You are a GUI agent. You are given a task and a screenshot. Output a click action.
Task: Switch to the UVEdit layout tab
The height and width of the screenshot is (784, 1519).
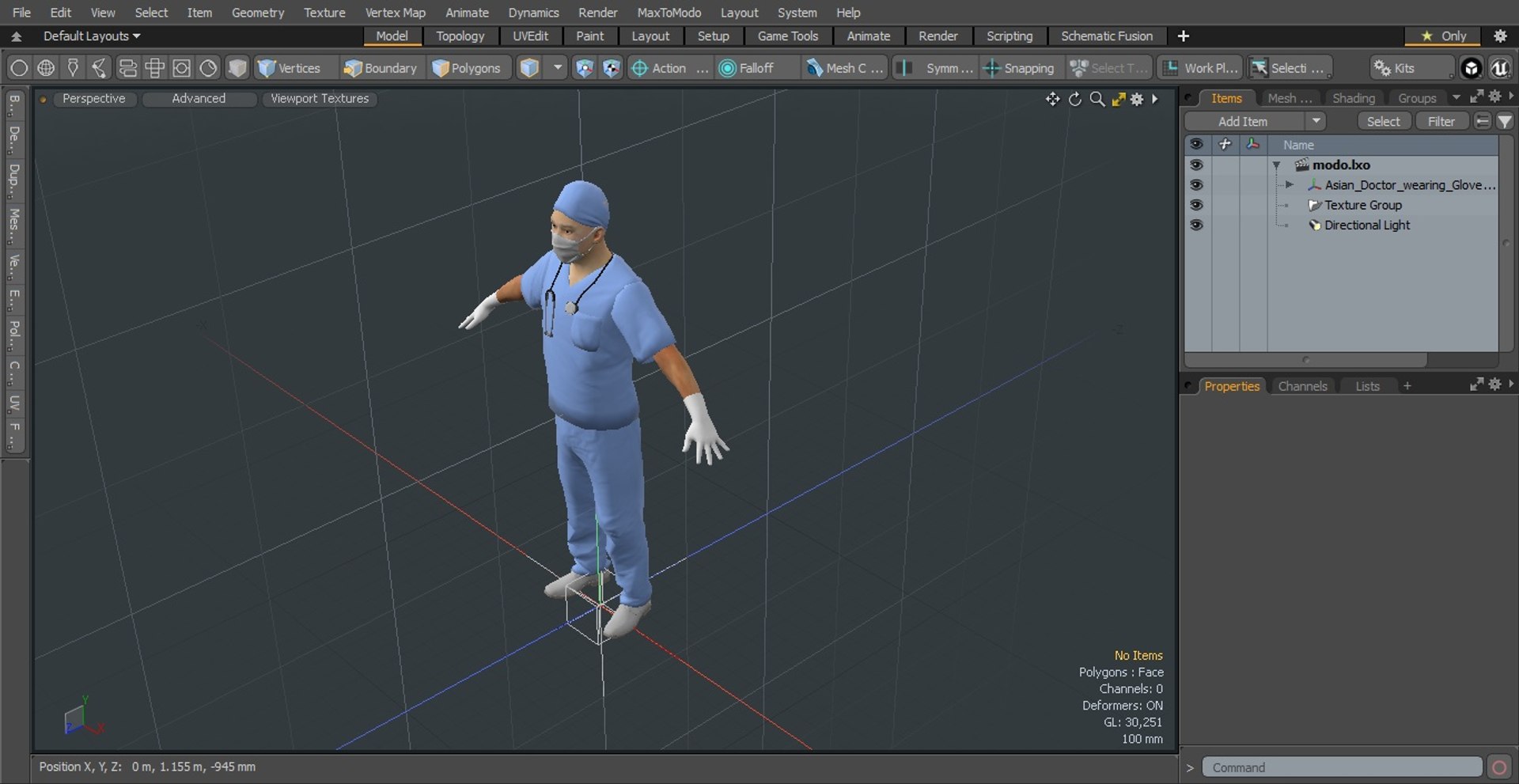coord(530,36)
